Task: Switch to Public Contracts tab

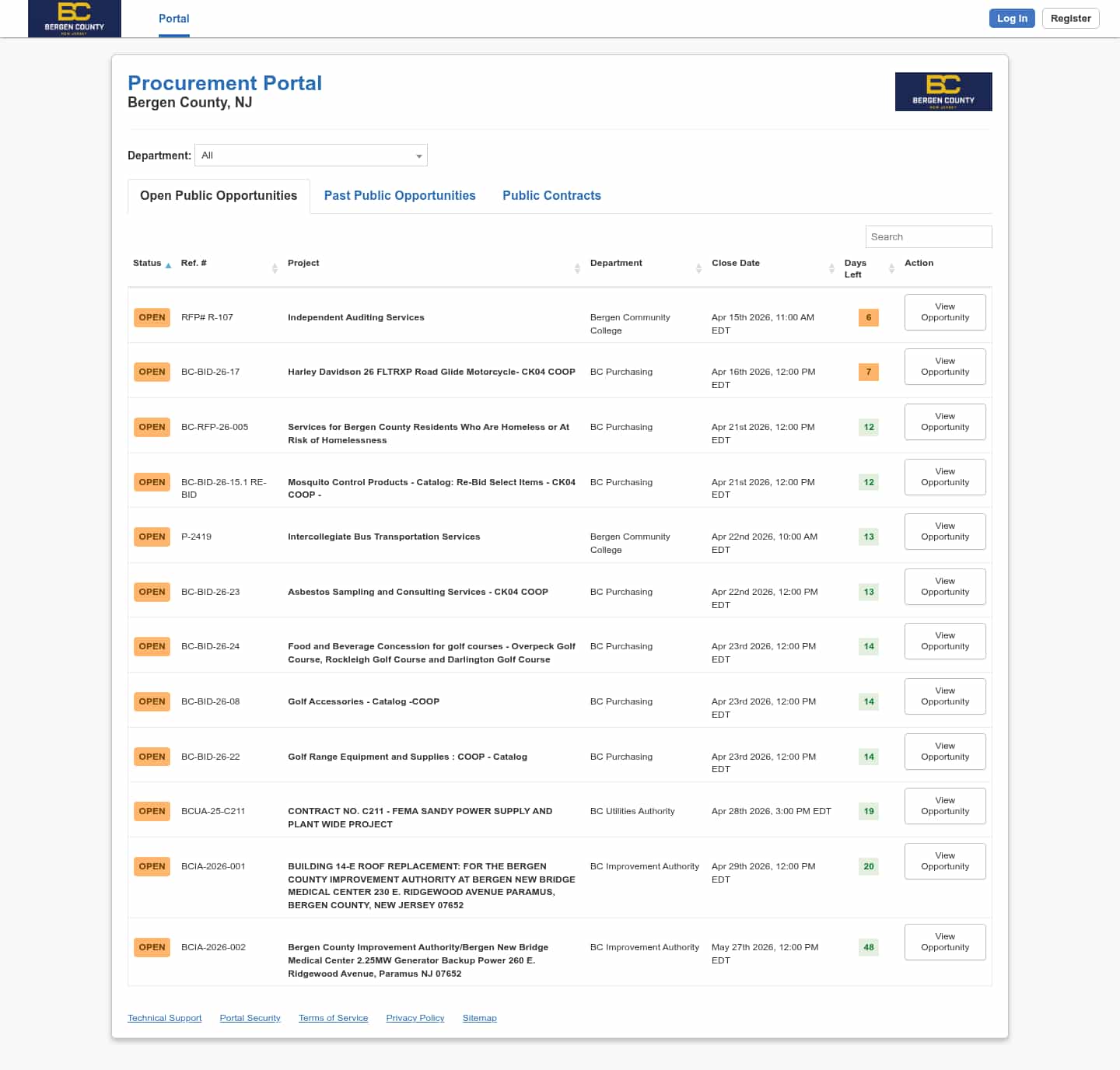Action: click(x=551, y=196)
